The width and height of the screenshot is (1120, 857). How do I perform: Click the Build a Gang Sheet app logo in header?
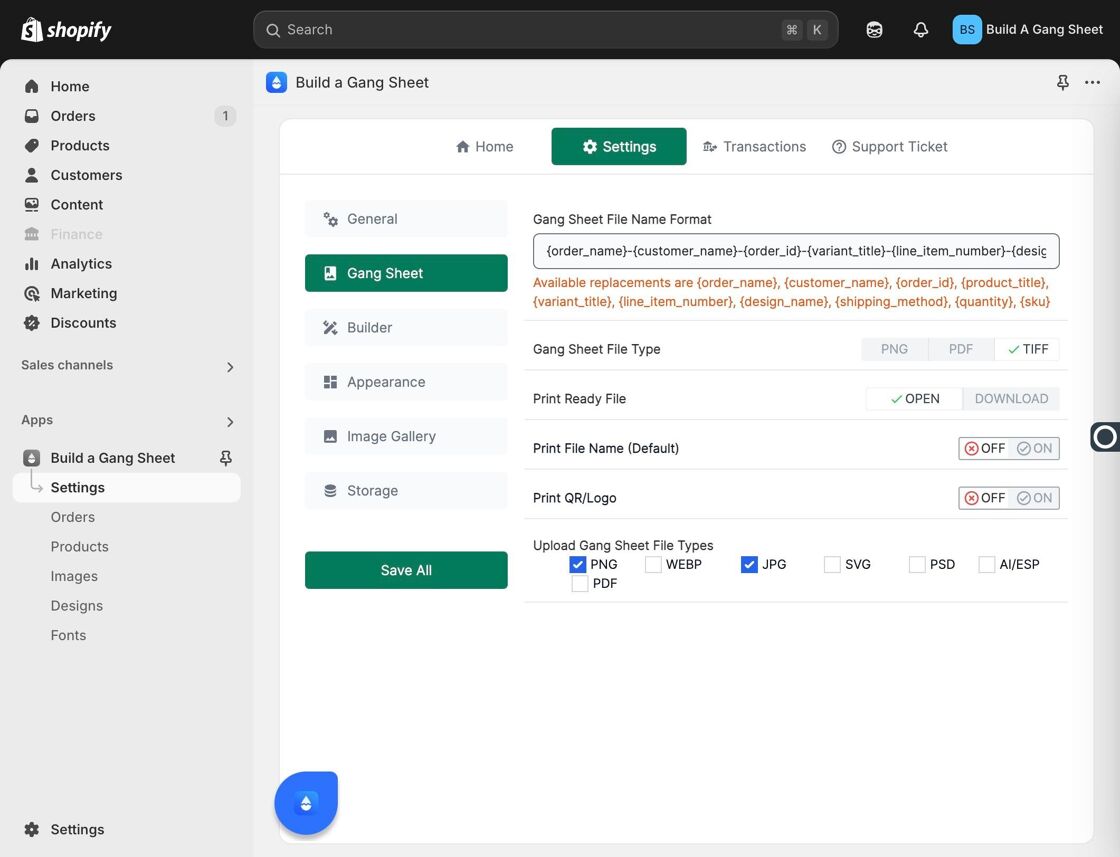pos(276,82)
